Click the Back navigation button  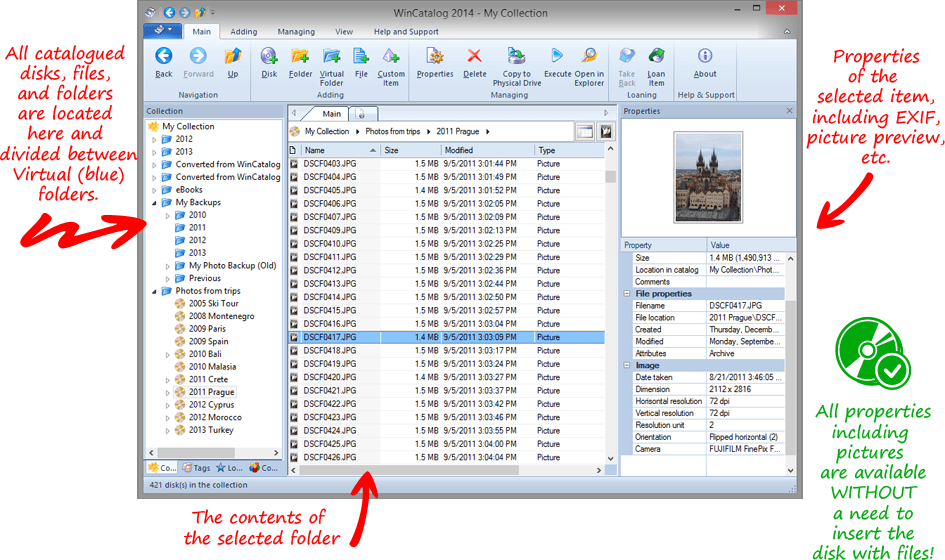point(163,62)
